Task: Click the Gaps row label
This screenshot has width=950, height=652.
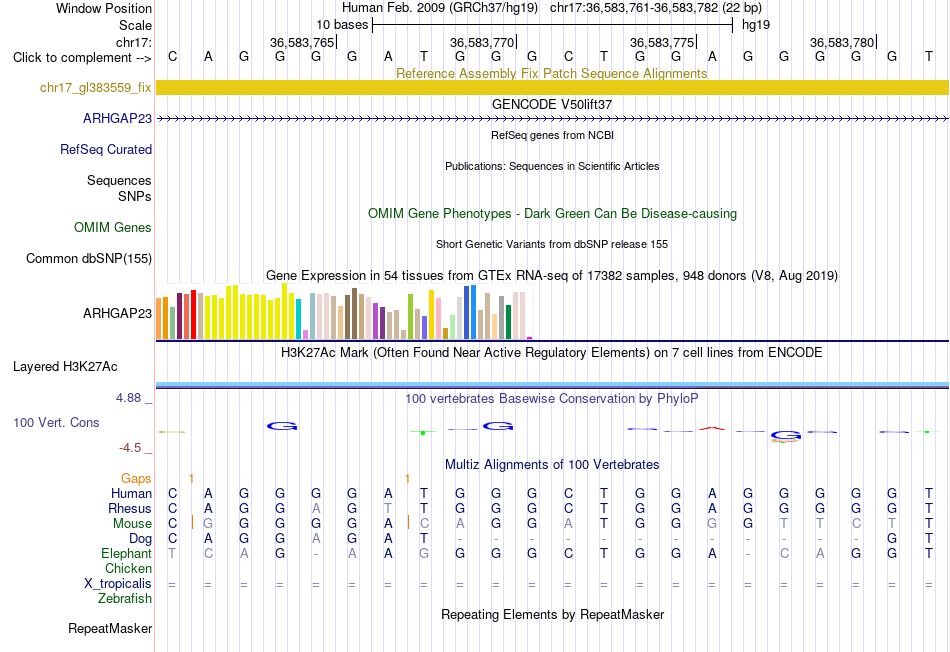Action: [x=136, y=478]
